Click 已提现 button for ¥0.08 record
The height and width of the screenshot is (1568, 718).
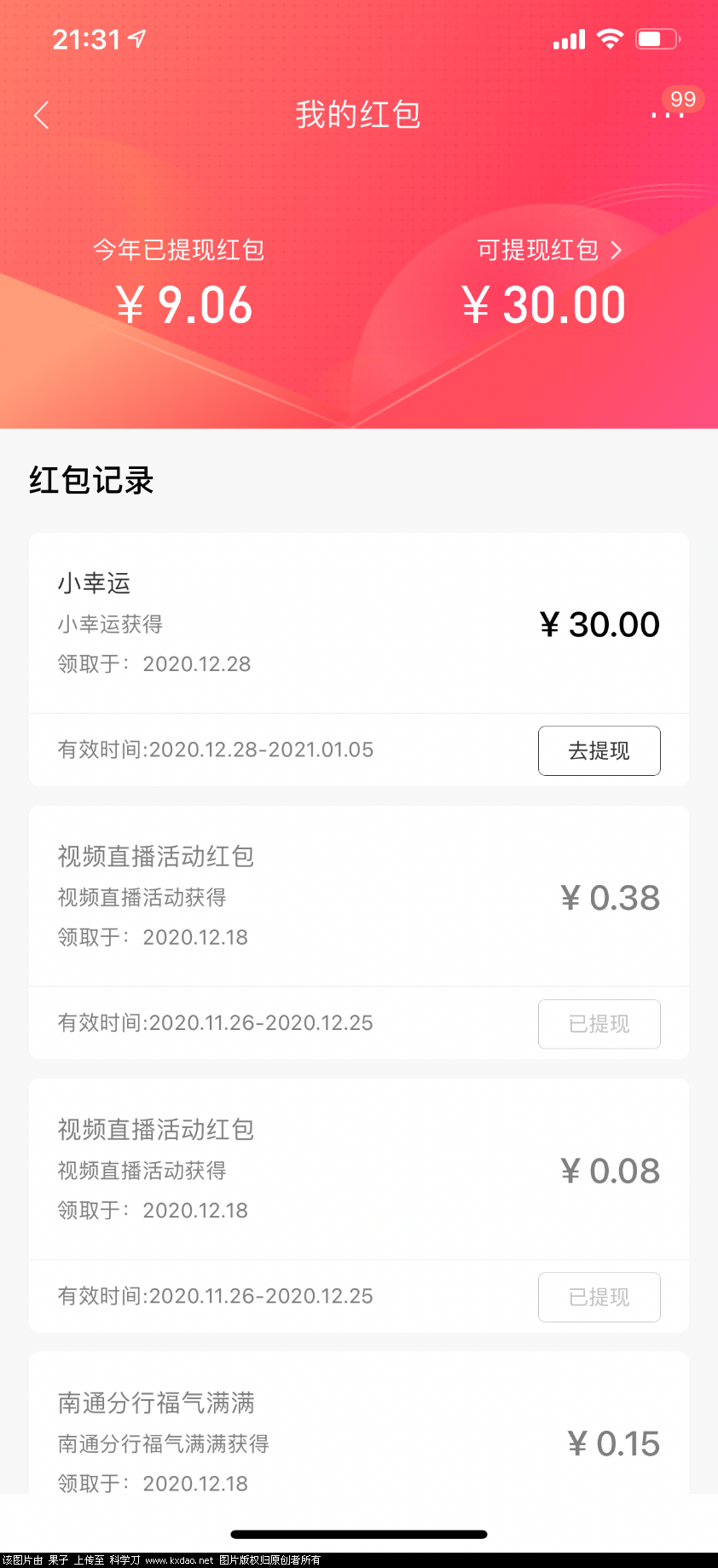pos(599,1296)
